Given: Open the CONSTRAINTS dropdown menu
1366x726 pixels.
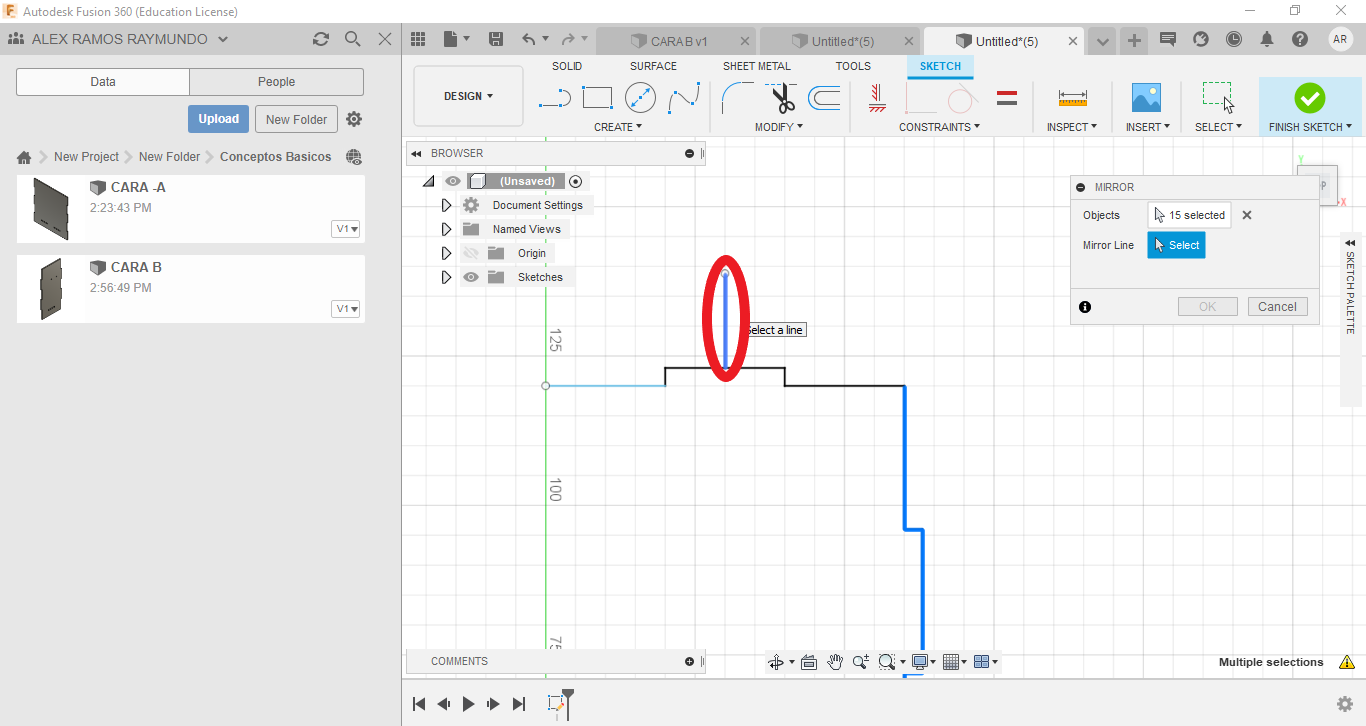Looking at the screenshot, I should coord(939,127).
